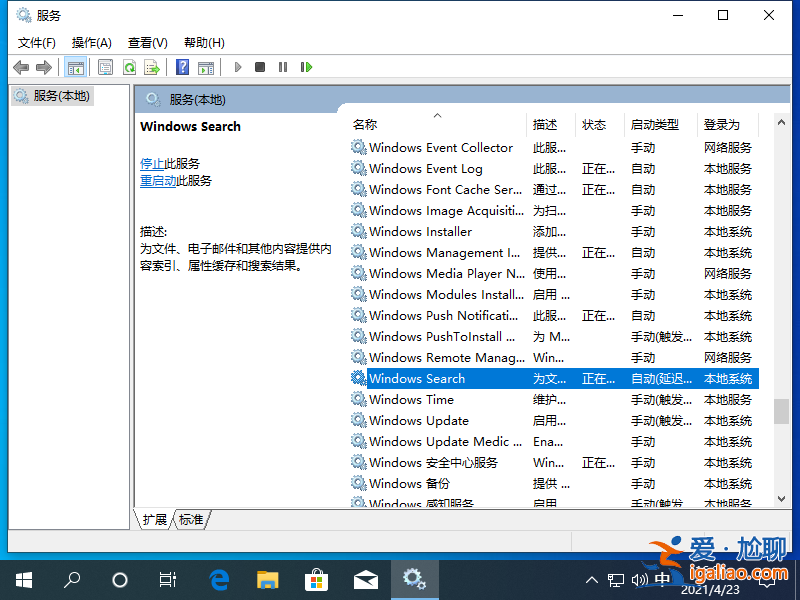
Task: Pause the selected service using toolbar icon
Action: [x=283, y=67]
